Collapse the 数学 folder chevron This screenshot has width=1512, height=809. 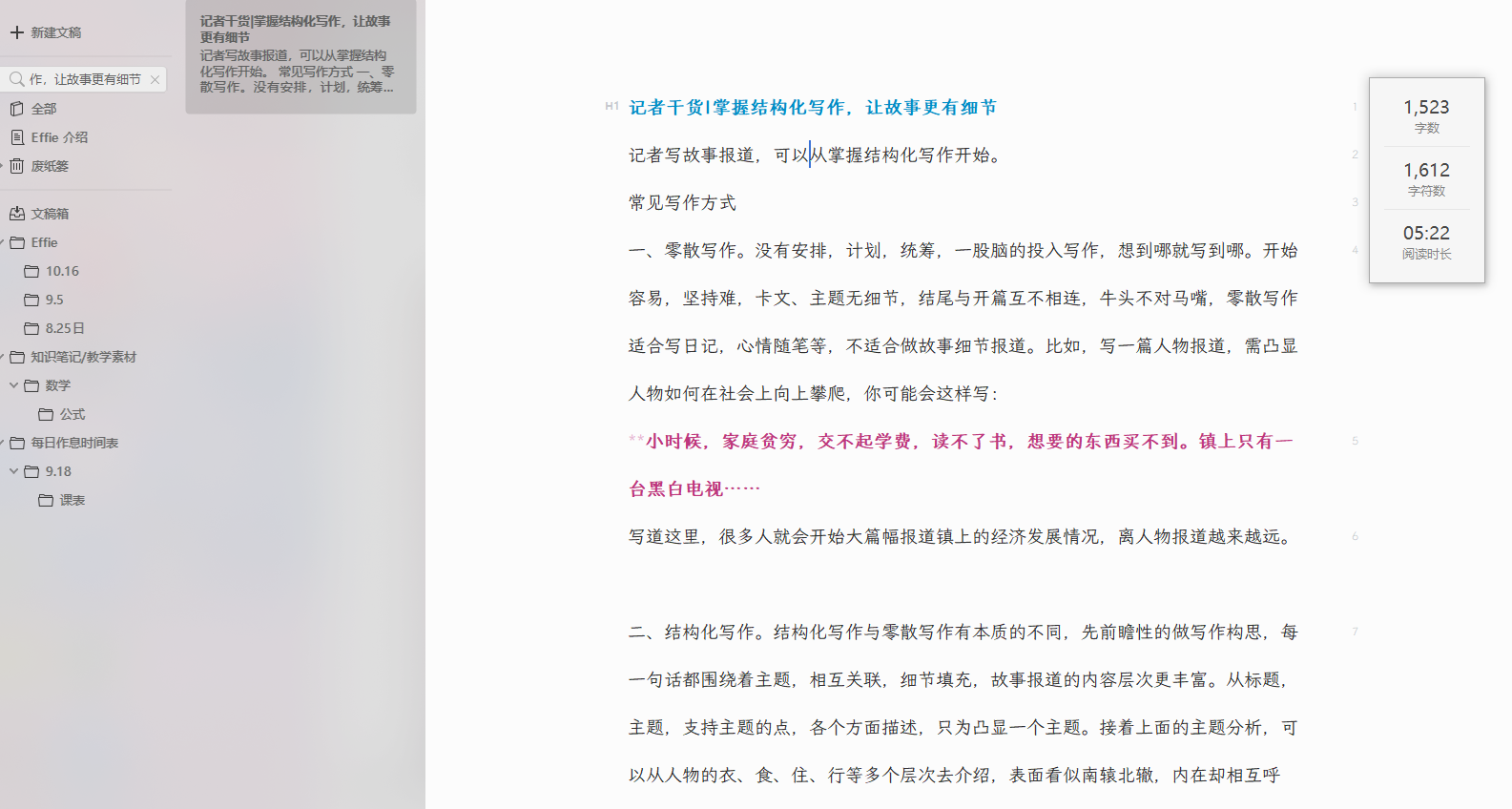pos(13,385)
